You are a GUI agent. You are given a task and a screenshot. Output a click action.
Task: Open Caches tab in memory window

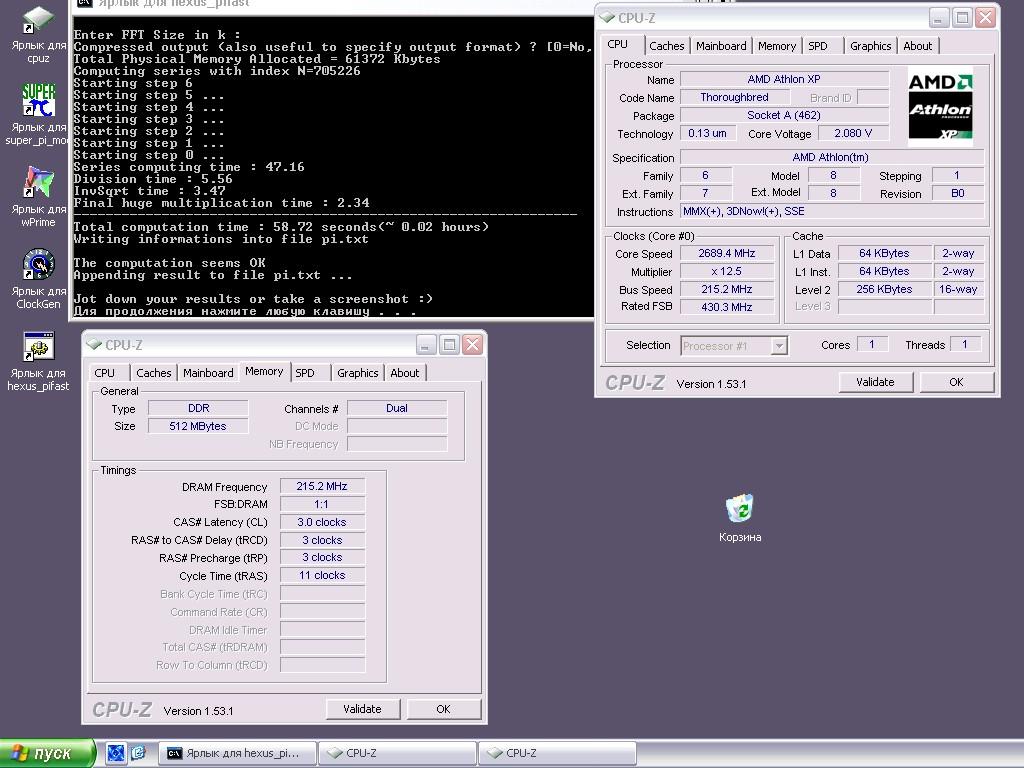pos(153,373)
